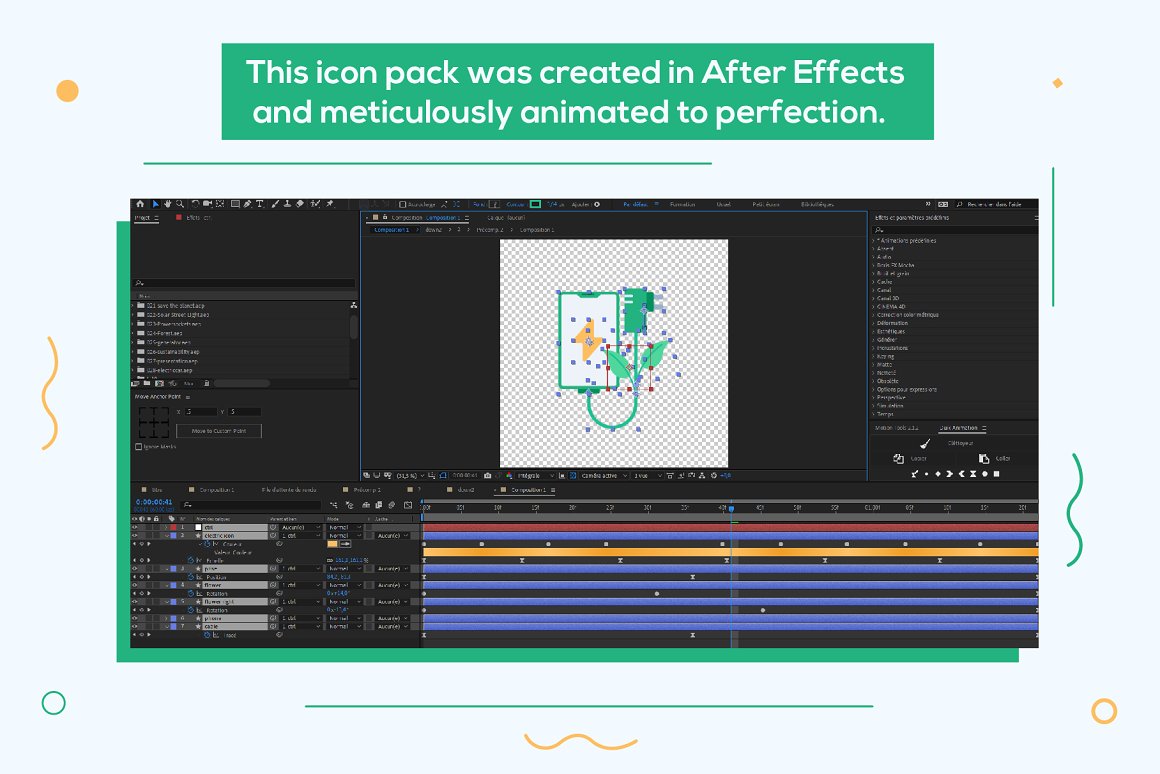
Task: Switch to the Bibliothèques workspace
Action: tap(817, 204)
